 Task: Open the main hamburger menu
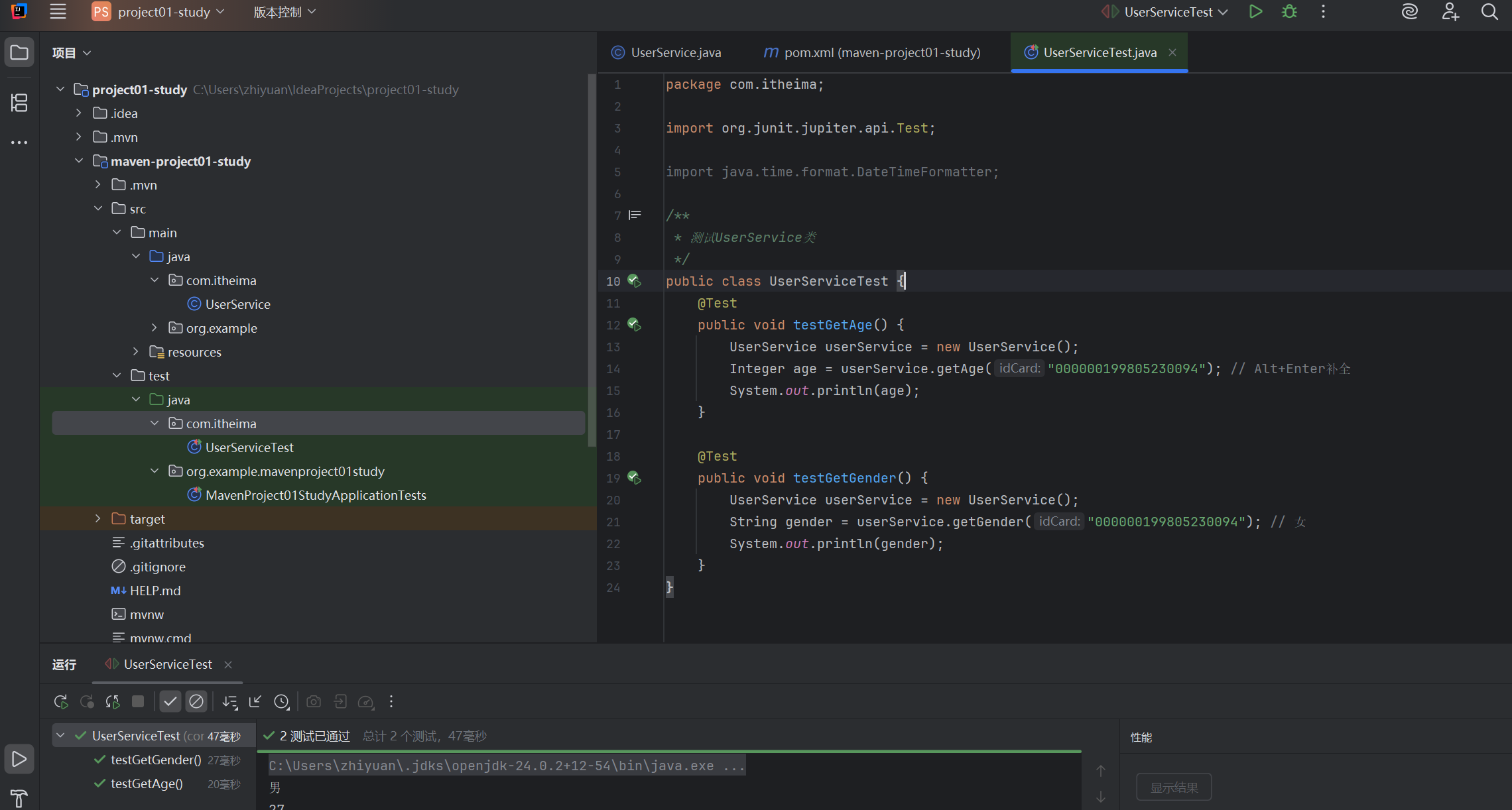pos(58,12)
